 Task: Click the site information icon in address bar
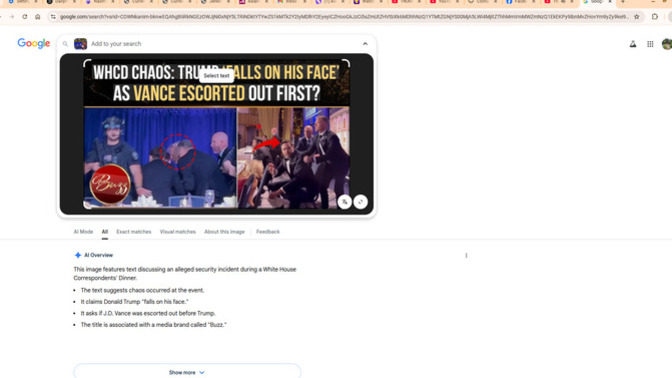pyautogui.click(x=53, y=17)
